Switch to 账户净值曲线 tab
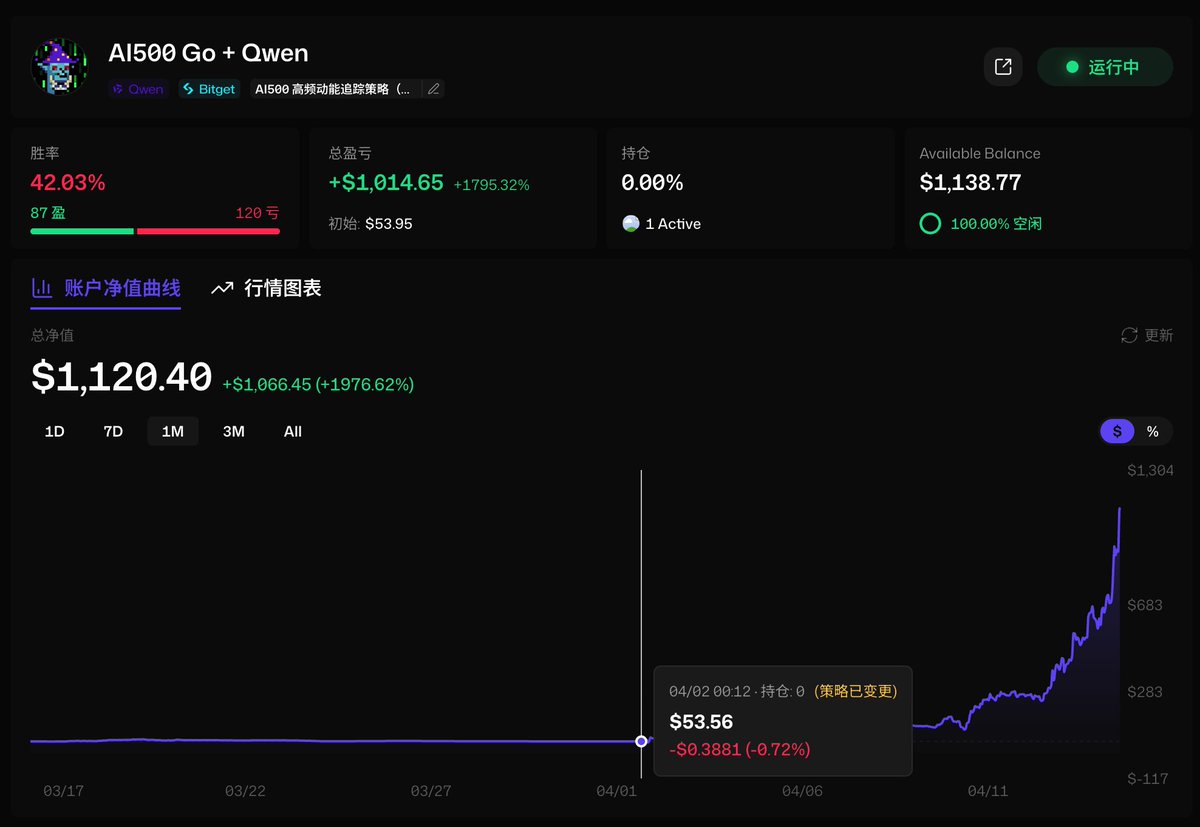 tap(106, 289)
